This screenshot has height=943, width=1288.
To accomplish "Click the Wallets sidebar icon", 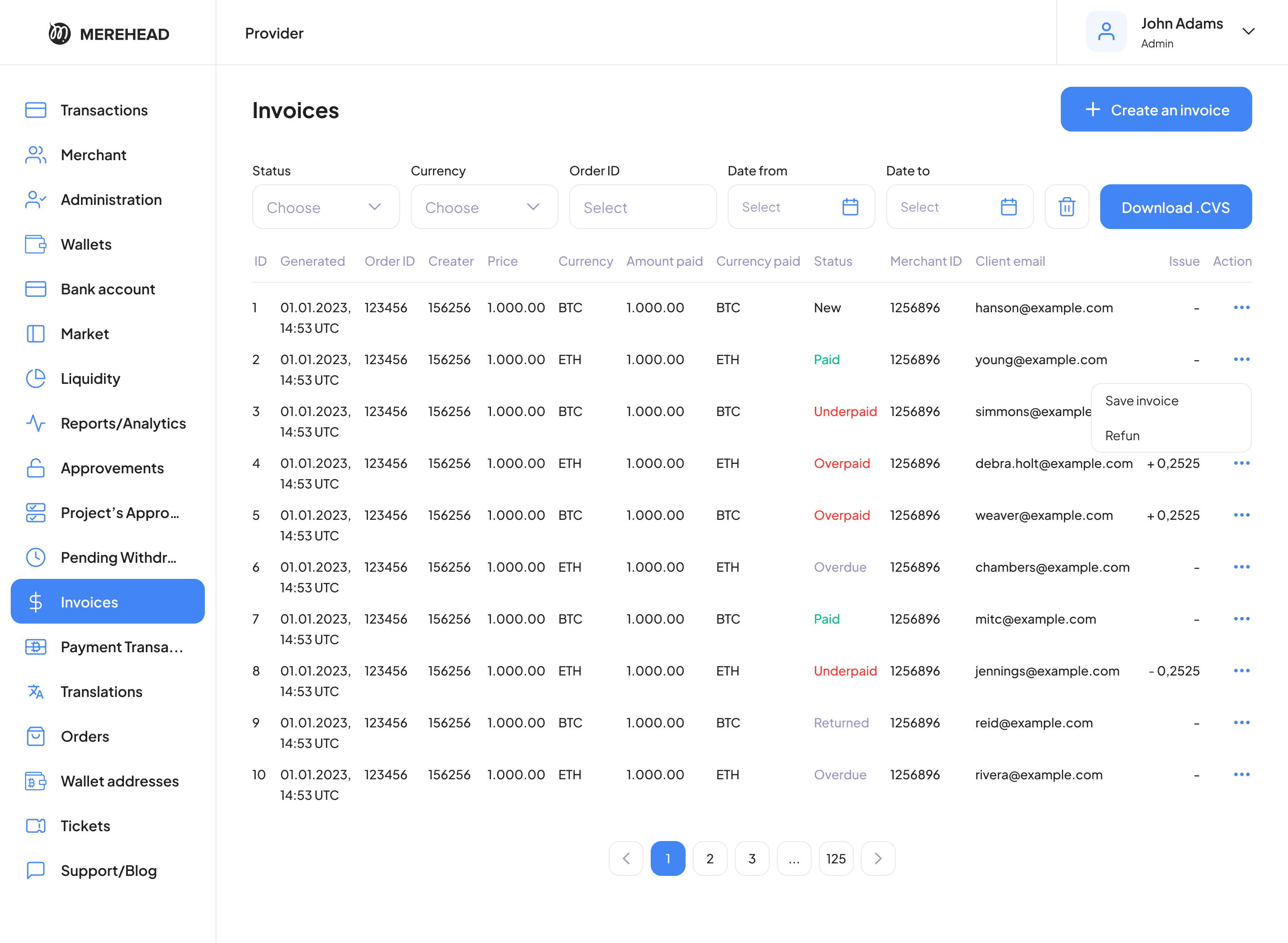I will pyautogui.click(x=35, y=244).
